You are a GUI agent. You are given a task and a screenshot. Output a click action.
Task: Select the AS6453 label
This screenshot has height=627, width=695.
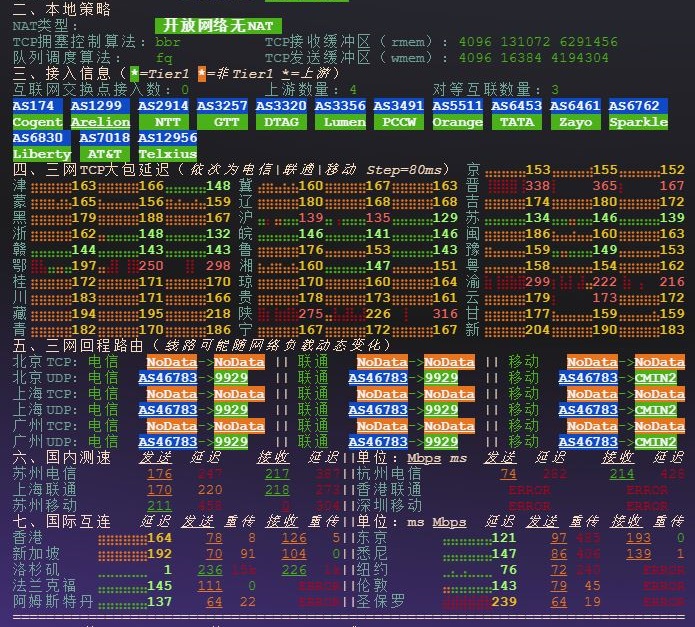516,105
